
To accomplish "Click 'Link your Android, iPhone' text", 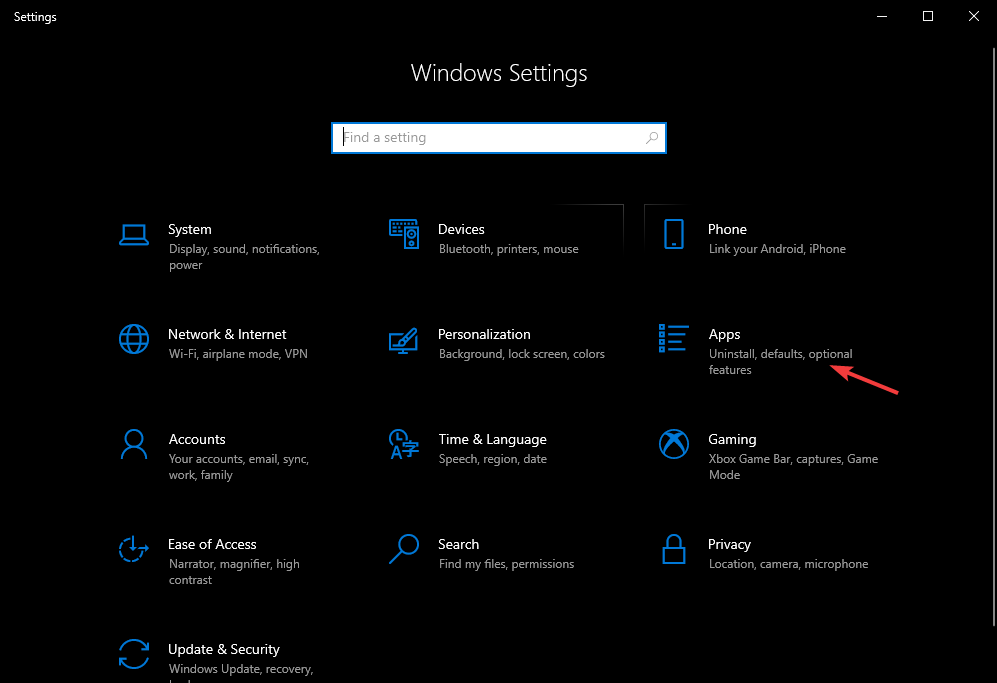I will click(x=777, y=249).
